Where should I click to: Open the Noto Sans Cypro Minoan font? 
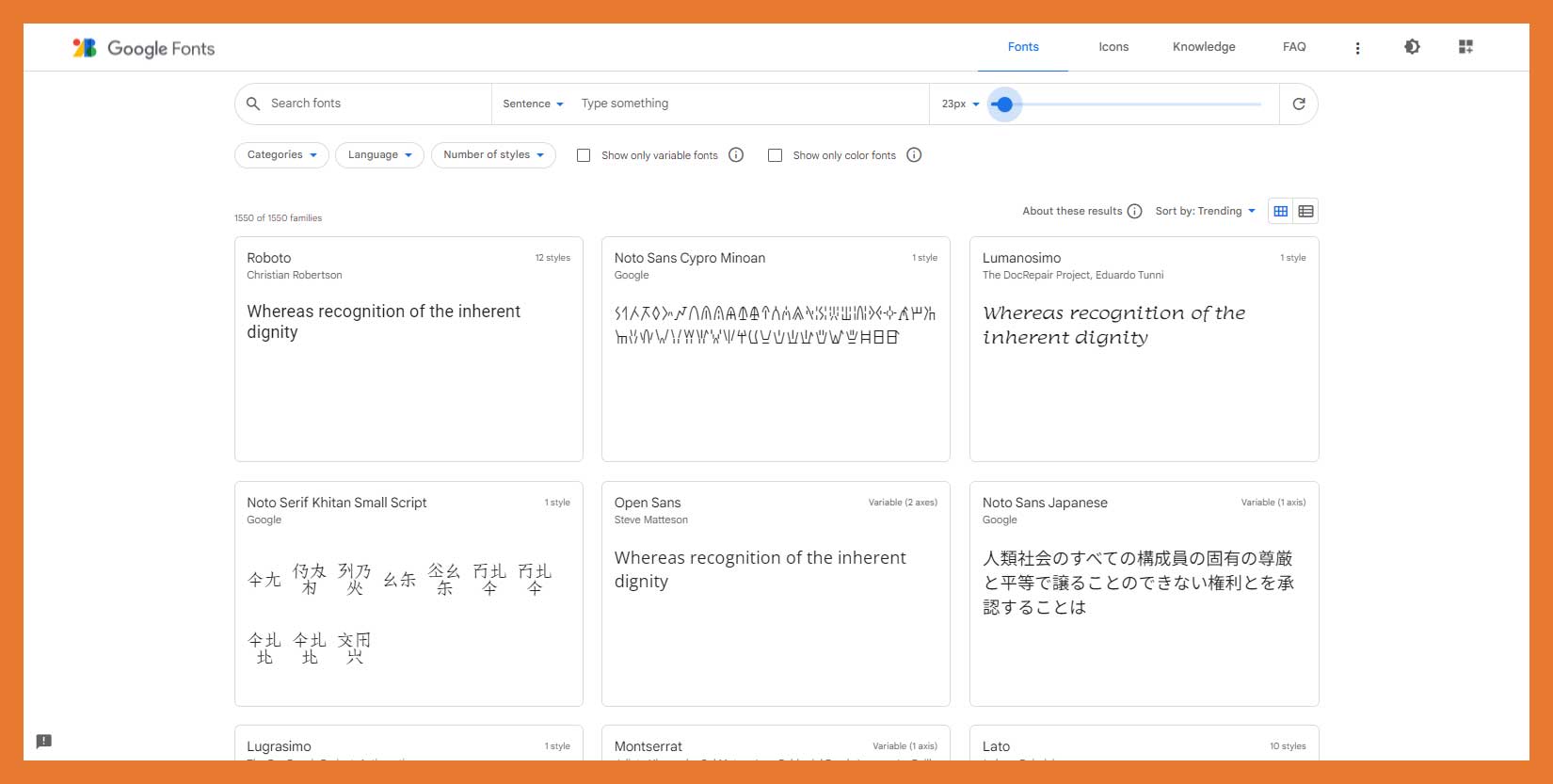tap(776, 349)
